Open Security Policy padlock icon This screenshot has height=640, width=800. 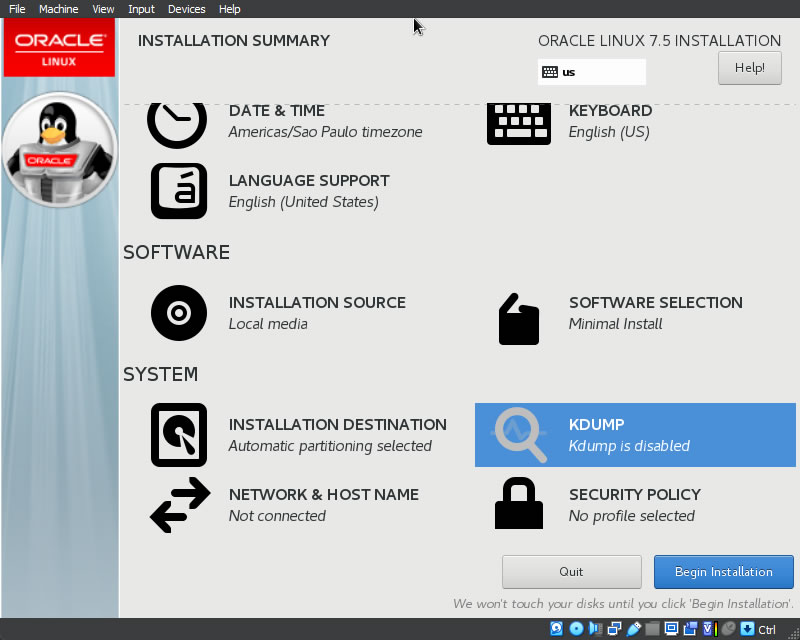pos(519,503)
